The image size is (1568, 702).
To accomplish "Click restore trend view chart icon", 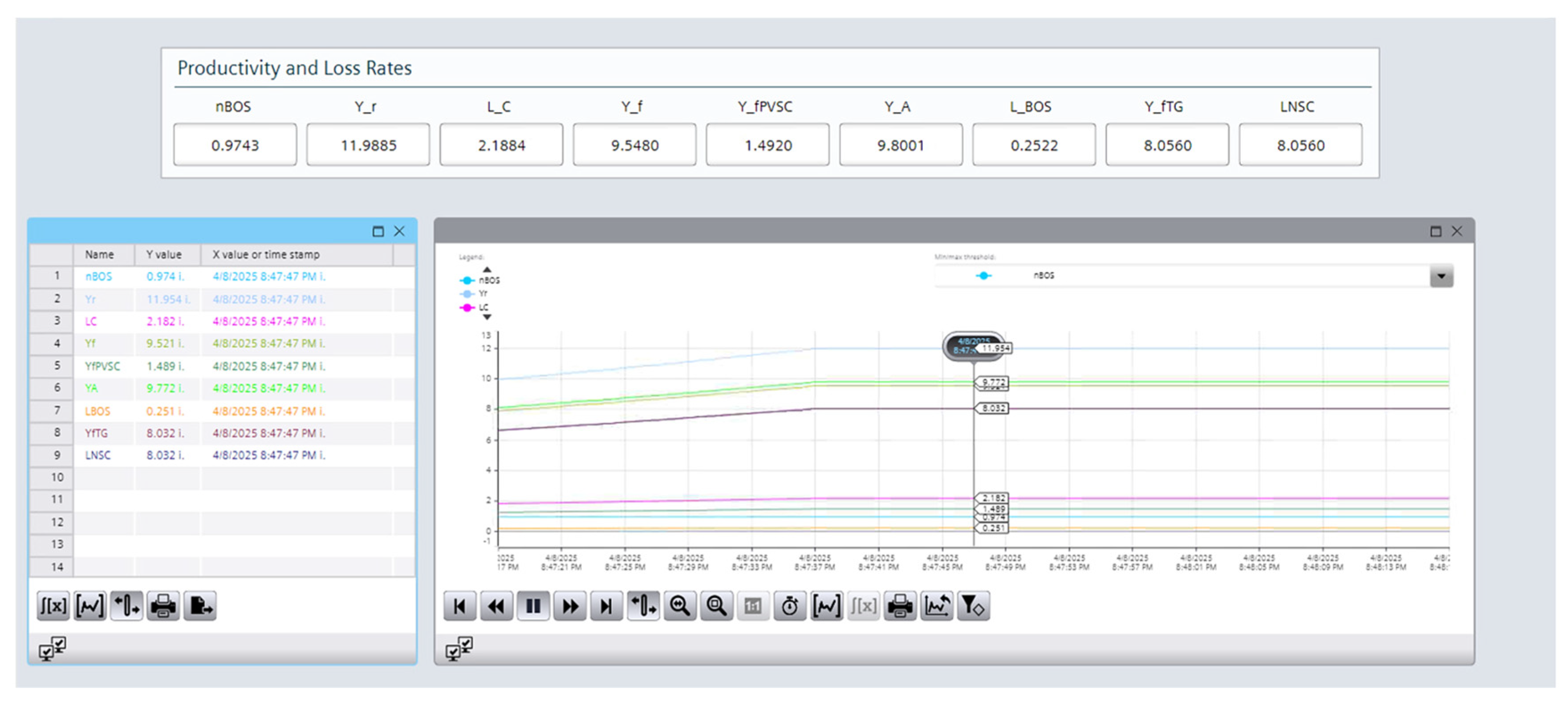I will point(936,606).
